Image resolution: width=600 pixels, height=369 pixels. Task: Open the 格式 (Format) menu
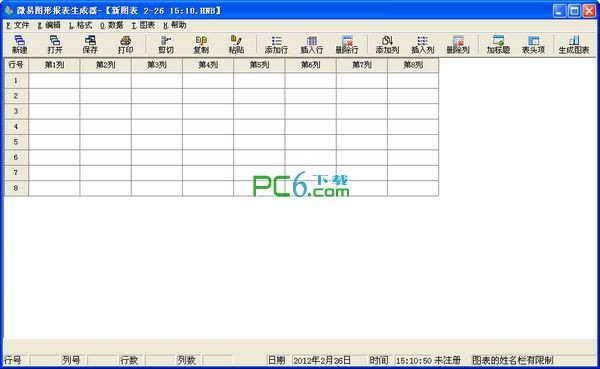pos(80,25)
